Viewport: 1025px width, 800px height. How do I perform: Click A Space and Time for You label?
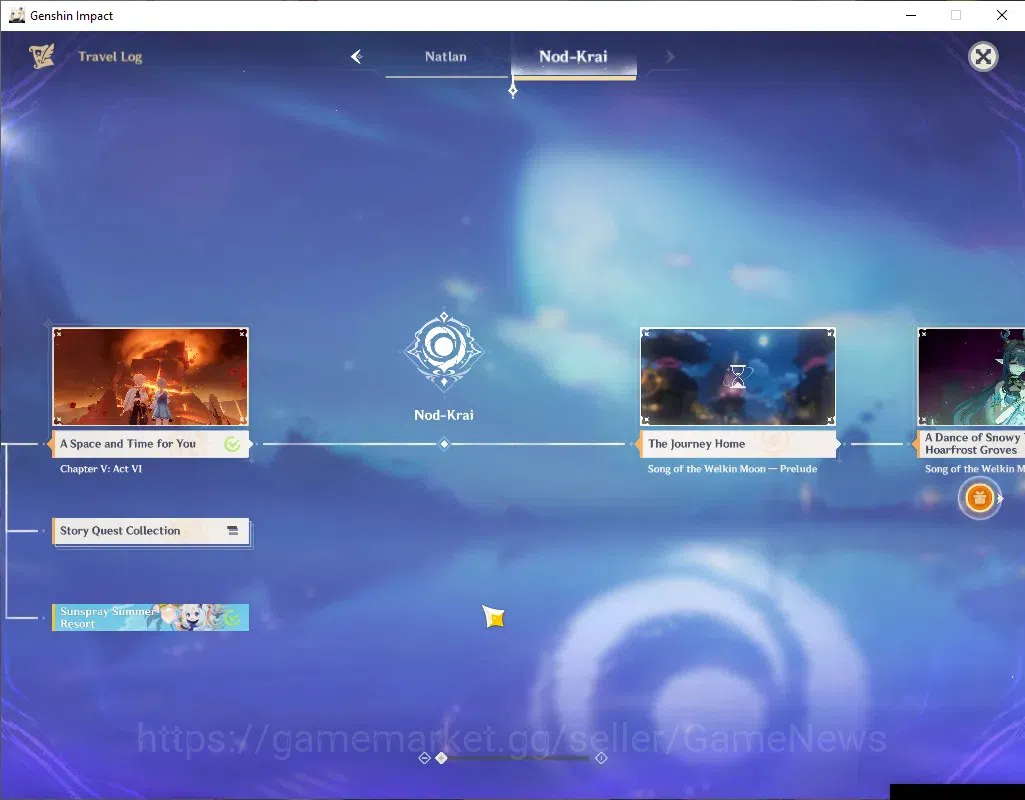click(x=150, y=444)
